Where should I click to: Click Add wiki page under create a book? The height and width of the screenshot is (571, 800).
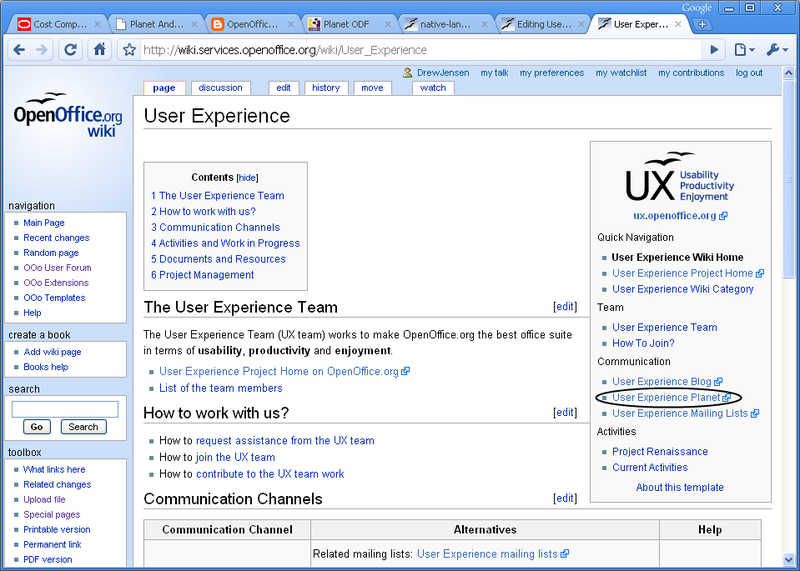52,352
